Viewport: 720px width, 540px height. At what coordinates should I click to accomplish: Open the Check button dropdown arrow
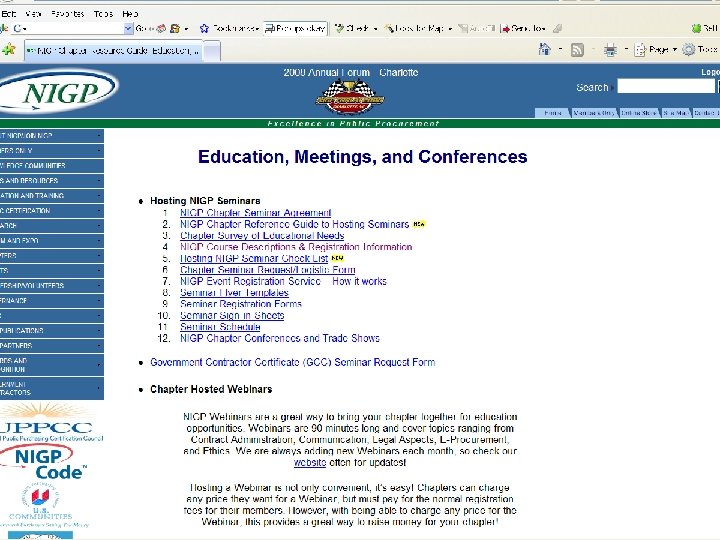(x=375, y=28)
